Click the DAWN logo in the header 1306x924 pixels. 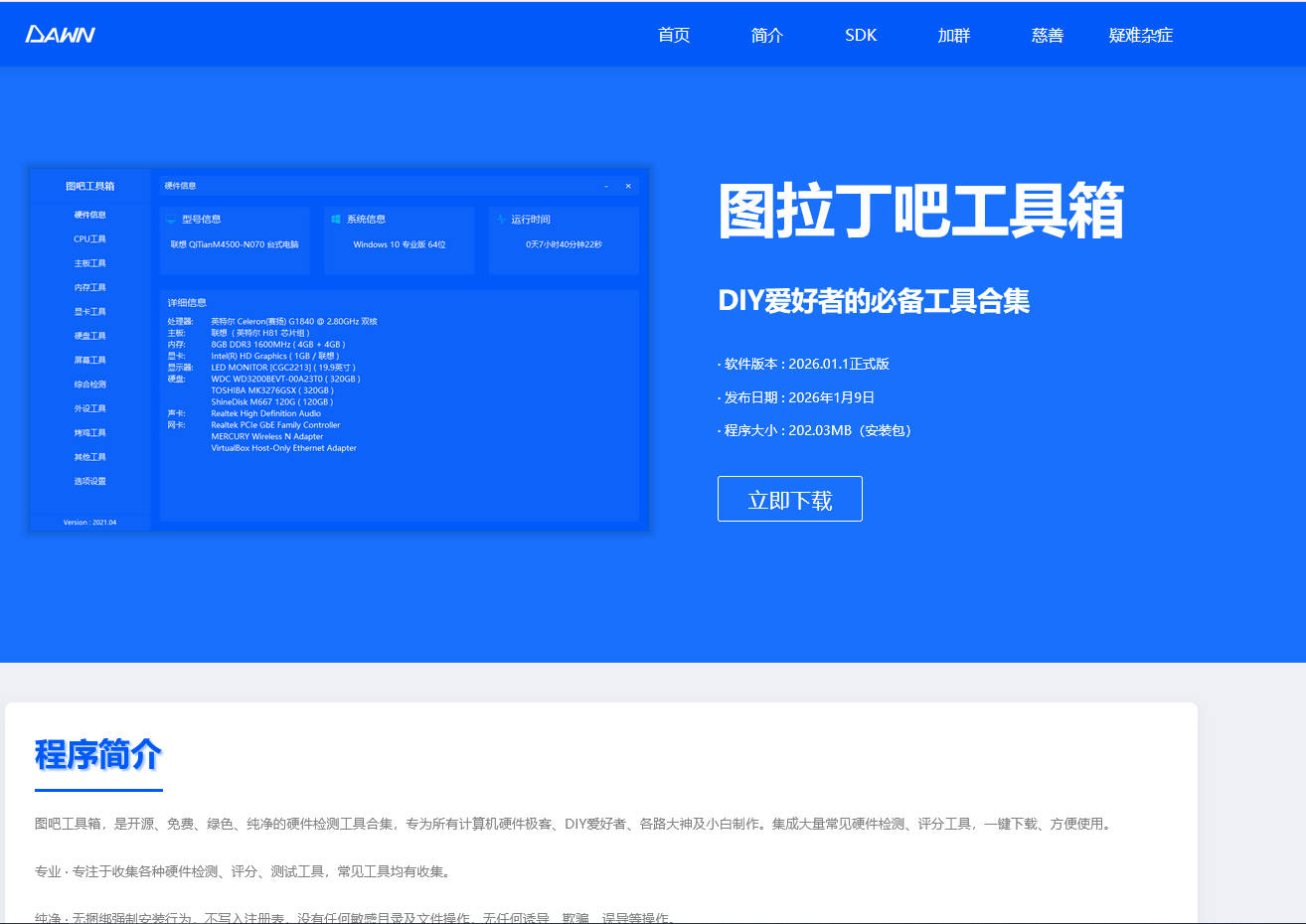coord(62,33)
